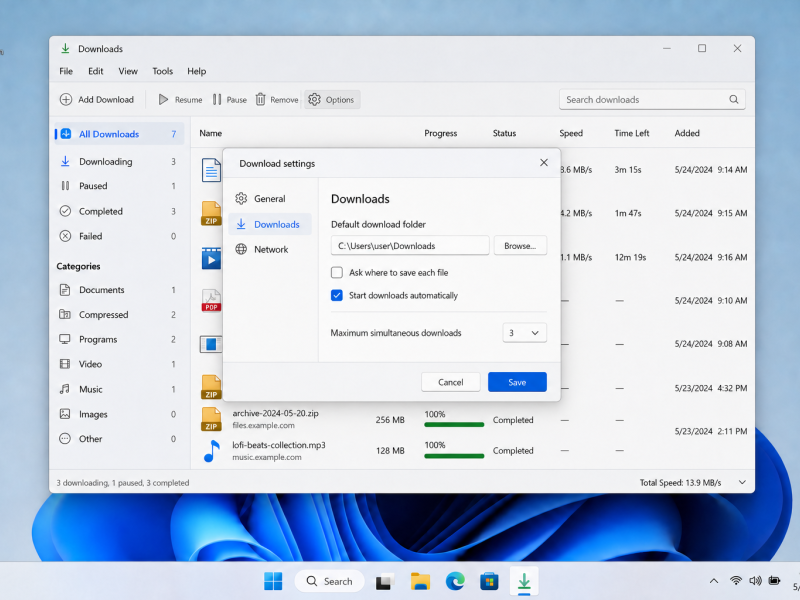Open the Documents category
The image size is (800, 600).
119,290
